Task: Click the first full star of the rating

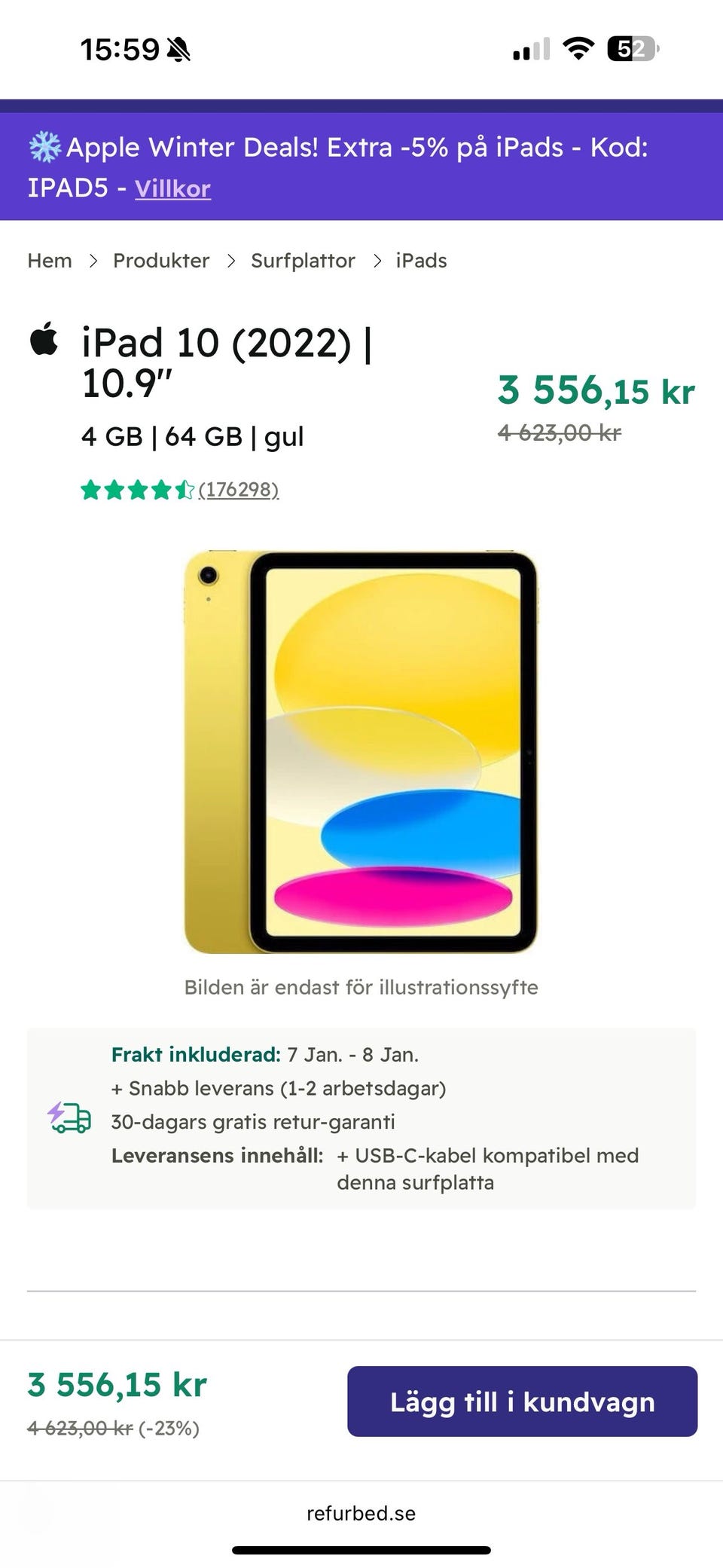Action: (90, 490)
